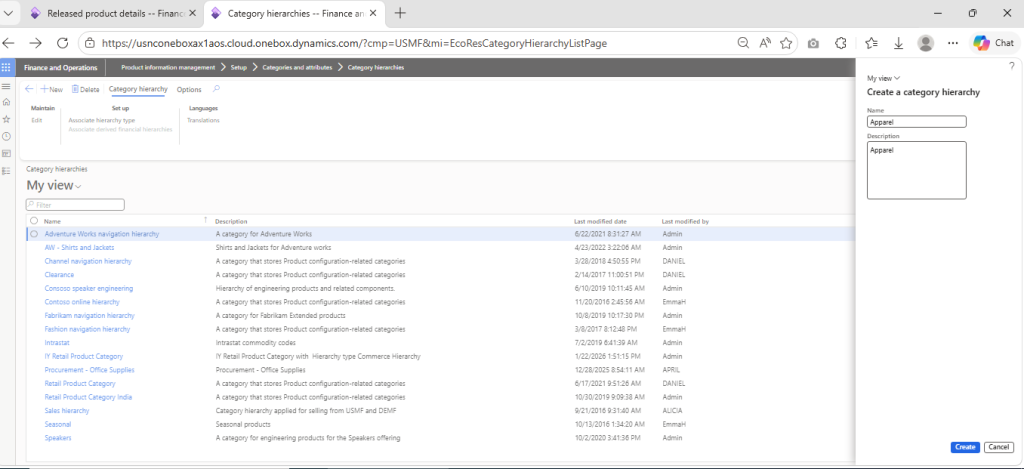Click the Copilot Chat icon in Edge
1024x469 pixels.
point(991,43)
